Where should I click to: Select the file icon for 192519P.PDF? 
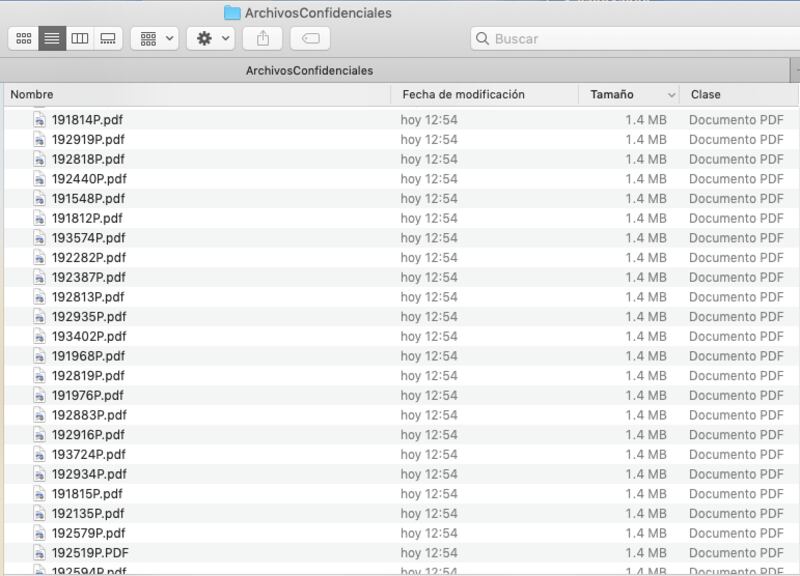click(40, 553)
